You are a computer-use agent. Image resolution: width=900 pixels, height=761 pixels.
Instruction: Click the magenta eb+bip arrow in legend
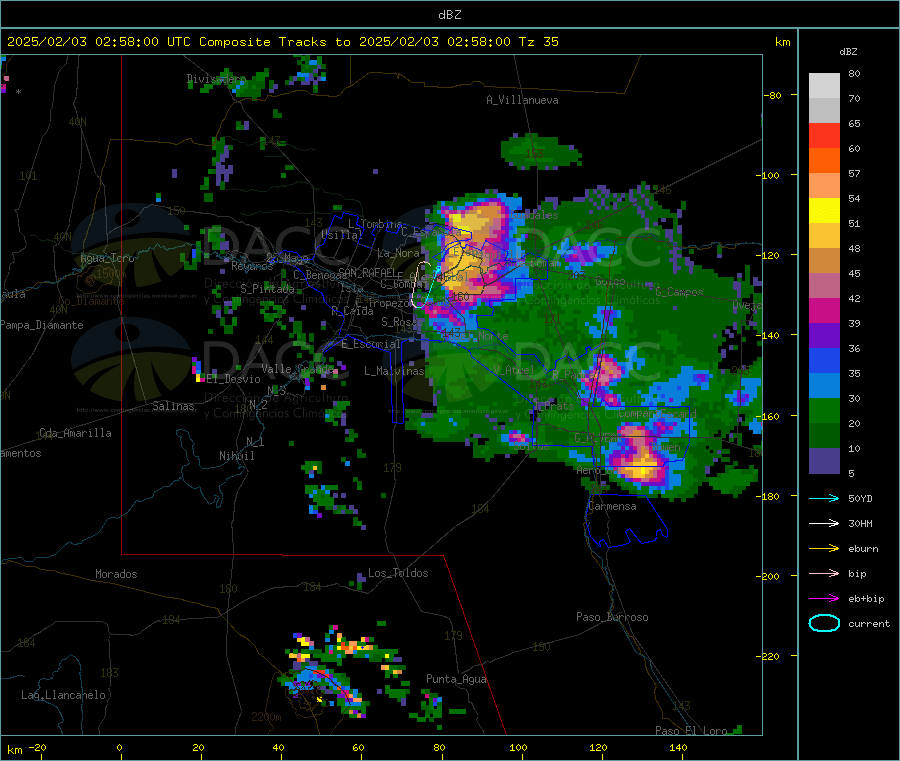[824, 599]
